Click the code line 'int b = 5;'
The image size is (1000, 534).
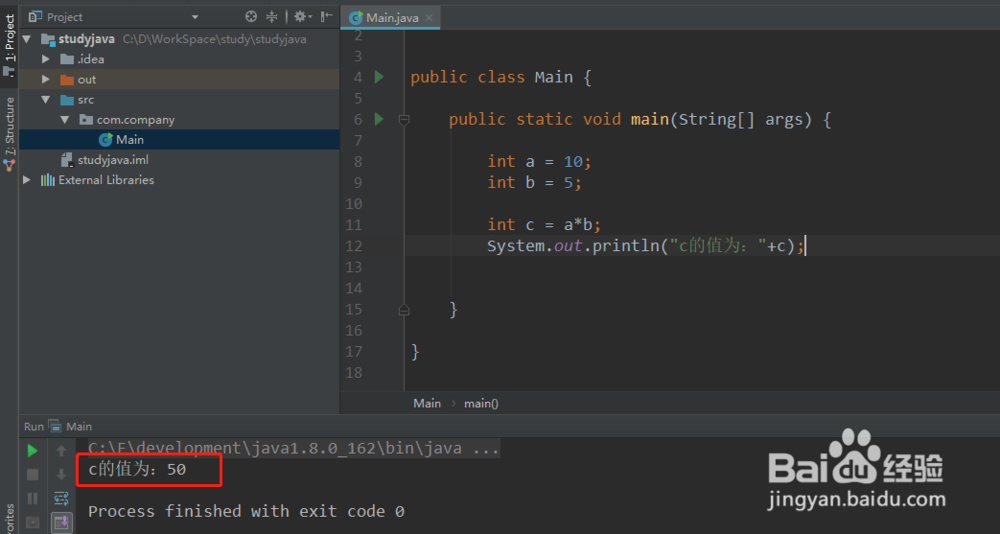(x=534, y=182)
